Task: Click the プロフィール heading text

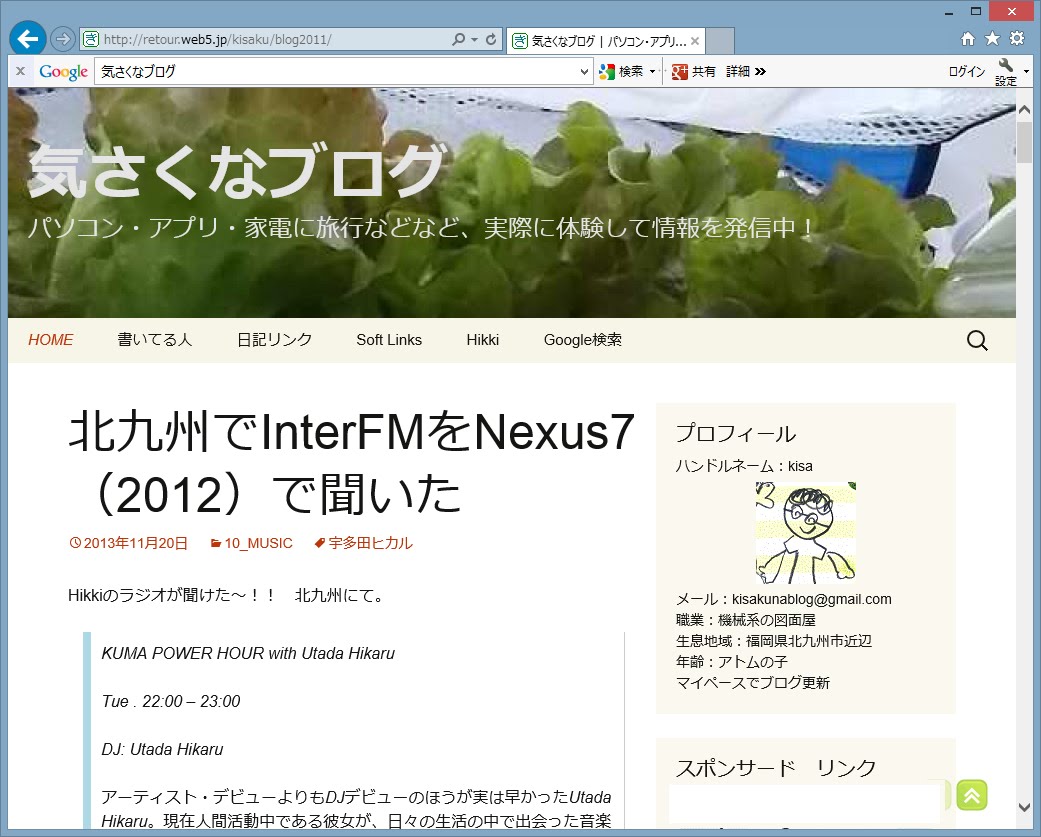Action: point(735,433)
